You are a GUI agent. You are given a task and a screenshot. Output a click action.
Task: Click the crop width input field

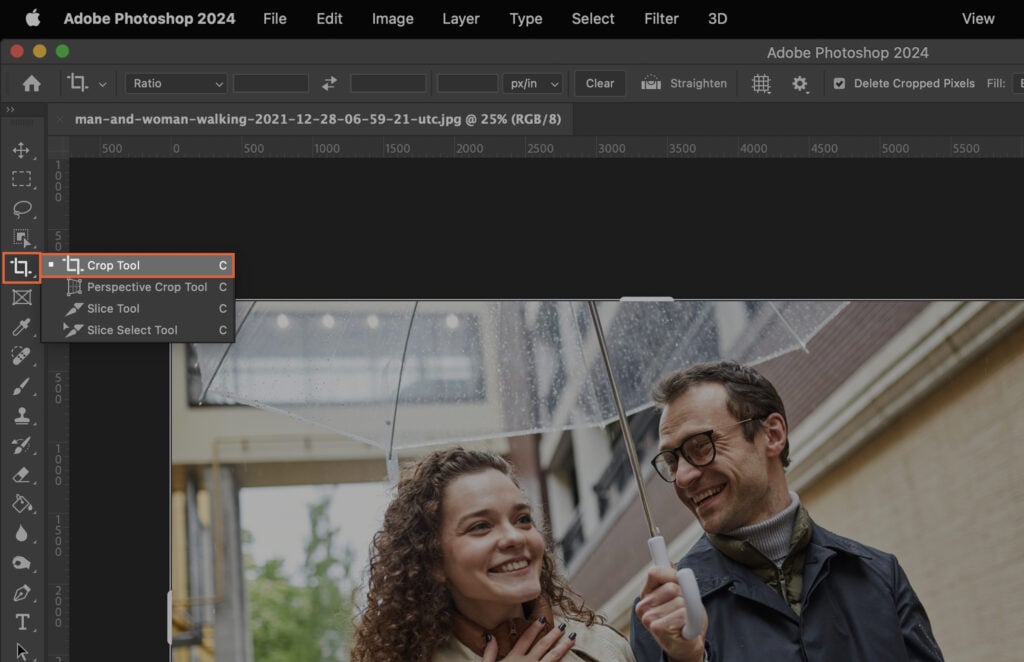[x=269, y=83]
